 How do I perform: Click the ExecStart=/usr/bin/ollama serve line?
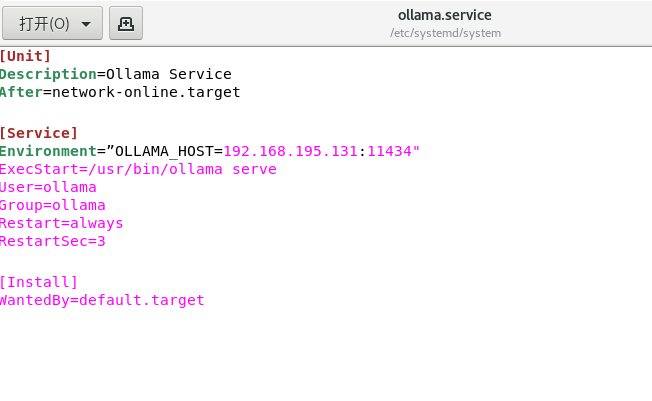pyautogui.click(x=138, y=169)
